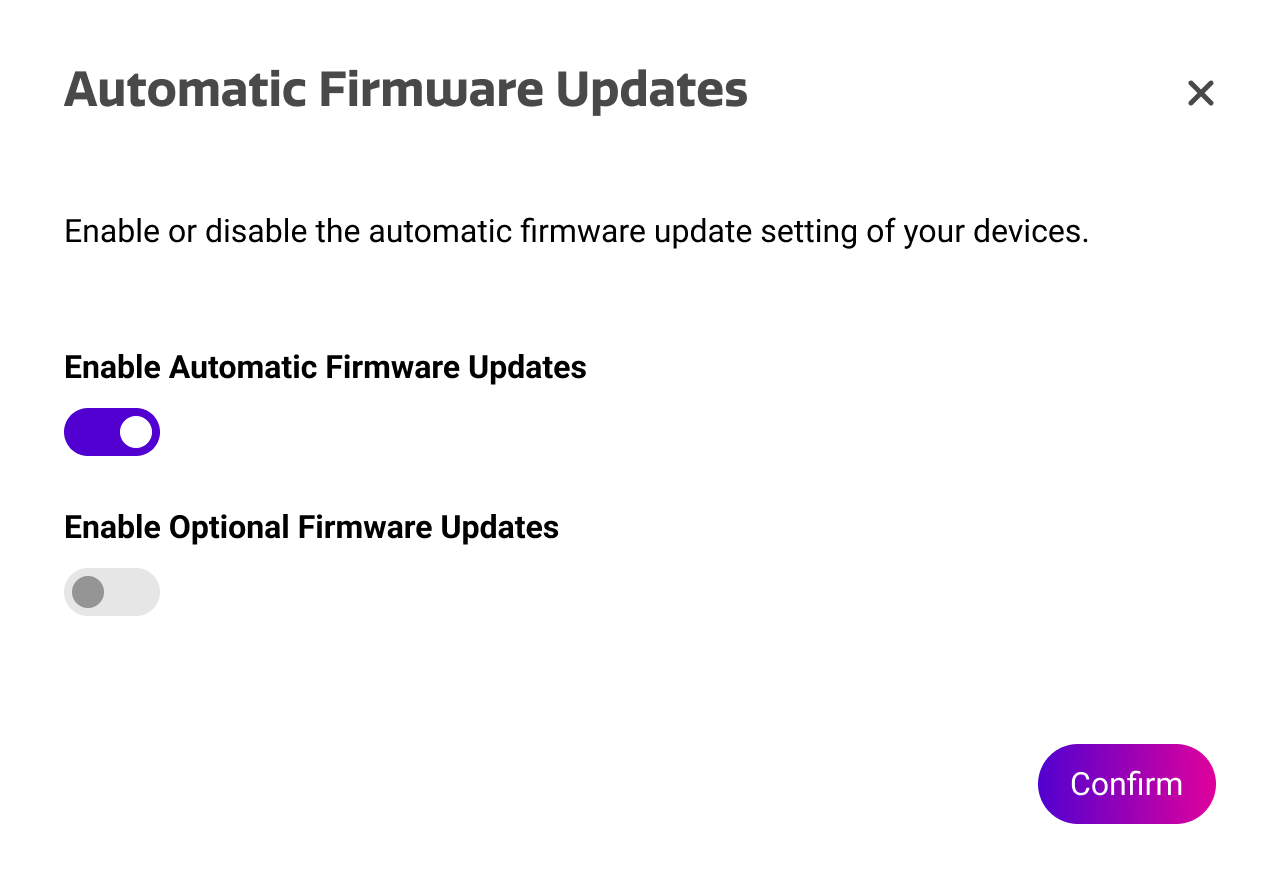Switch on the gray optional updates toggle
The width and height of the screenshot is (1280, 888).
pos(112,592)
